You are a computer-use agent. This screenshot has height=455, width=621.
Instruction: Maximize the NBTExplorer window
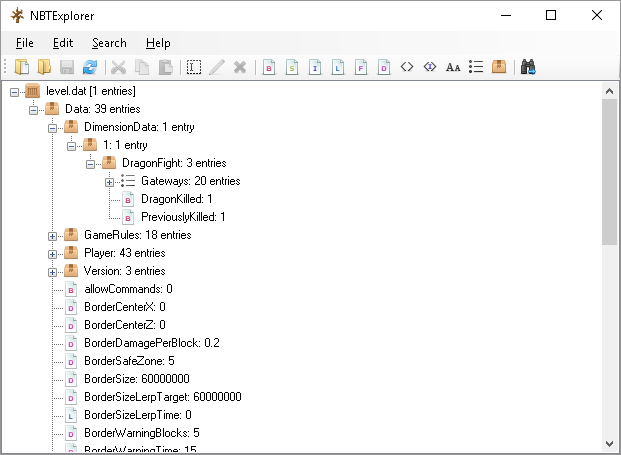click(x=551, y=15)
